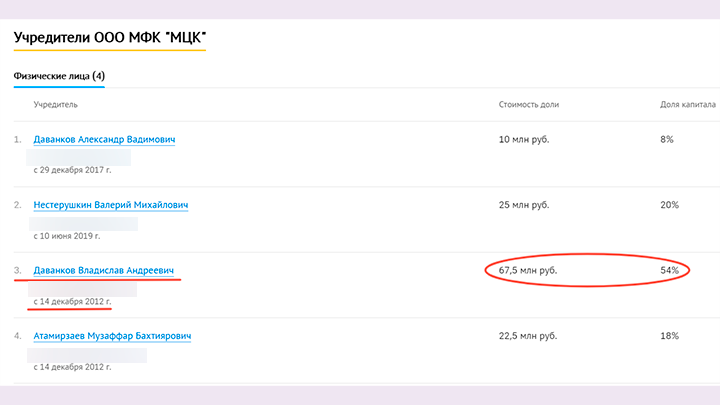Select the 20% capital share cell

(669, 205)
